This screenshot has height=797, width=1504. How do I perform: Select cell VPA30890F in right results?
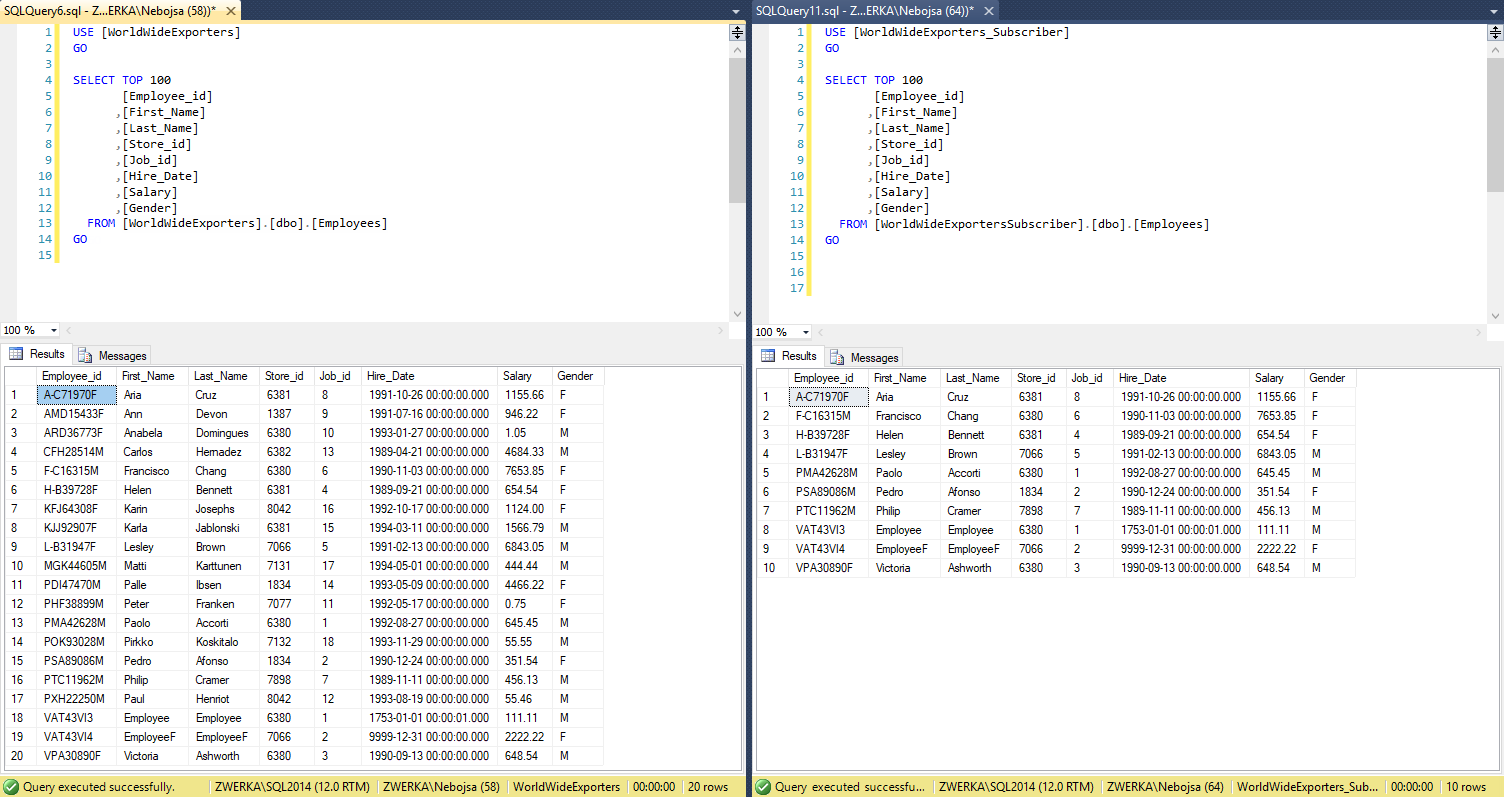828,568
